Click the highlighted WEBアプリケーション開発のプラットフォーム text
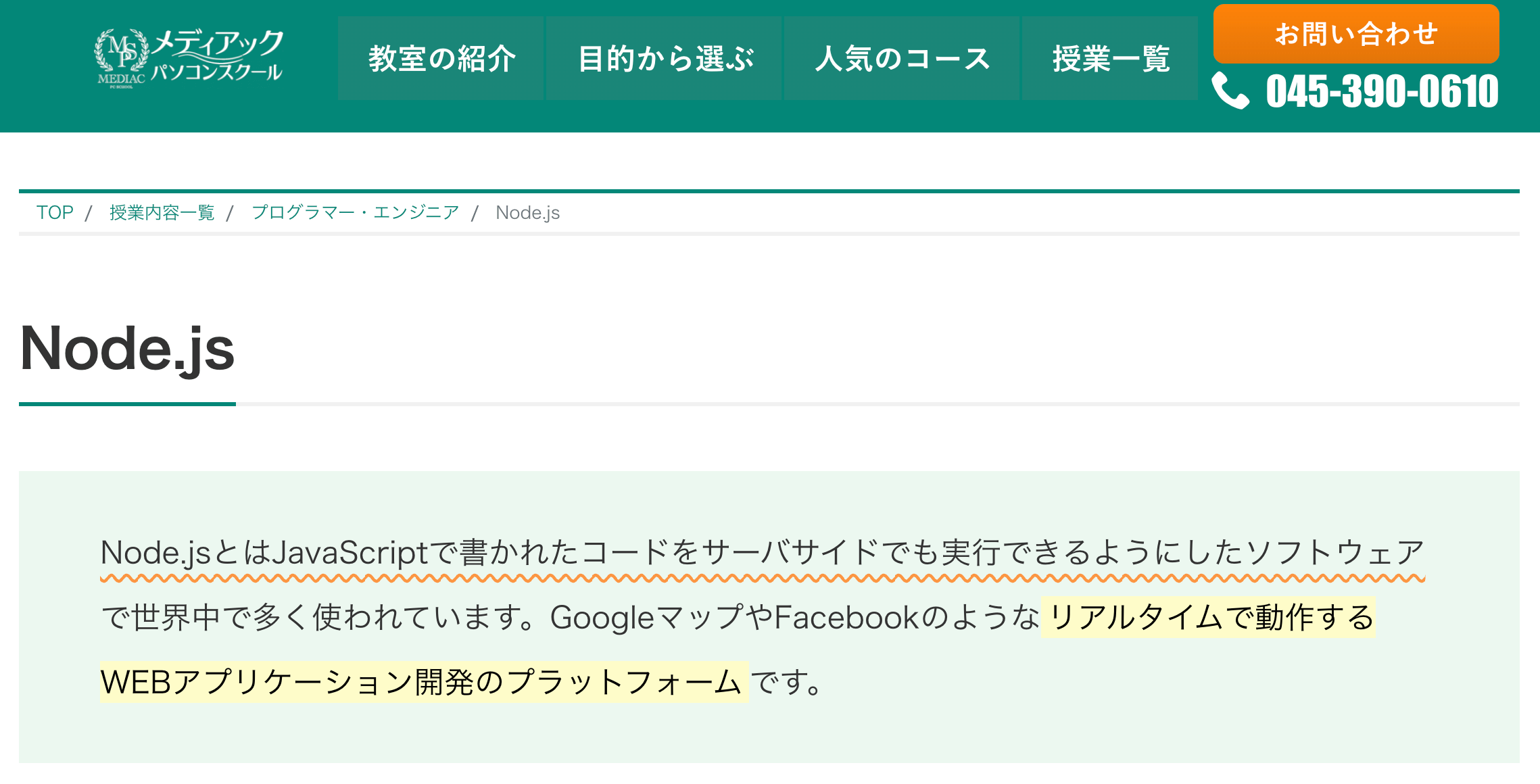The image size is (1540, 784). coord(424,681)
